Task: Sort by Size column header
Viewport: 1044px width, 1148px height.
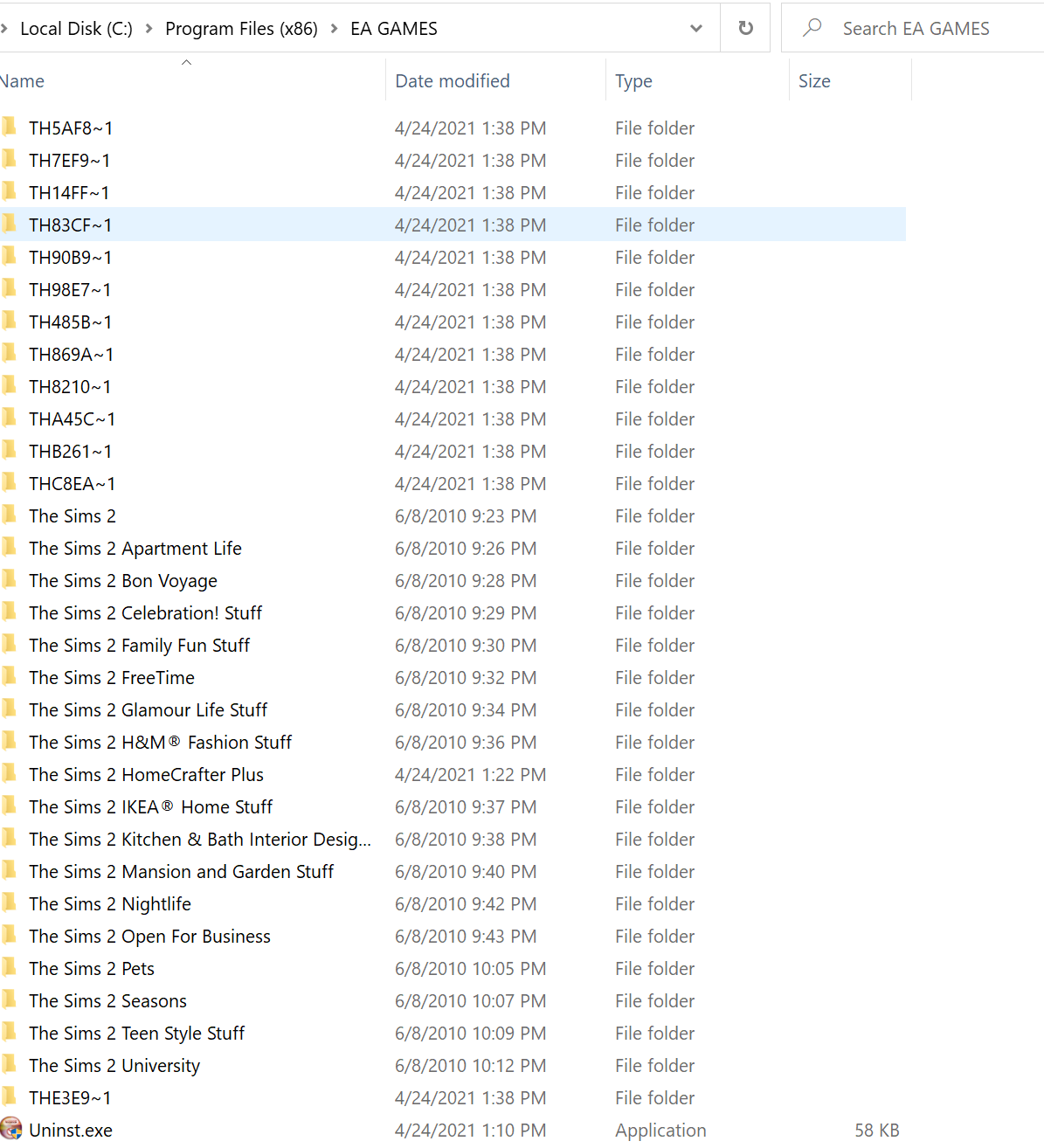Action: (x=814, y=81)
